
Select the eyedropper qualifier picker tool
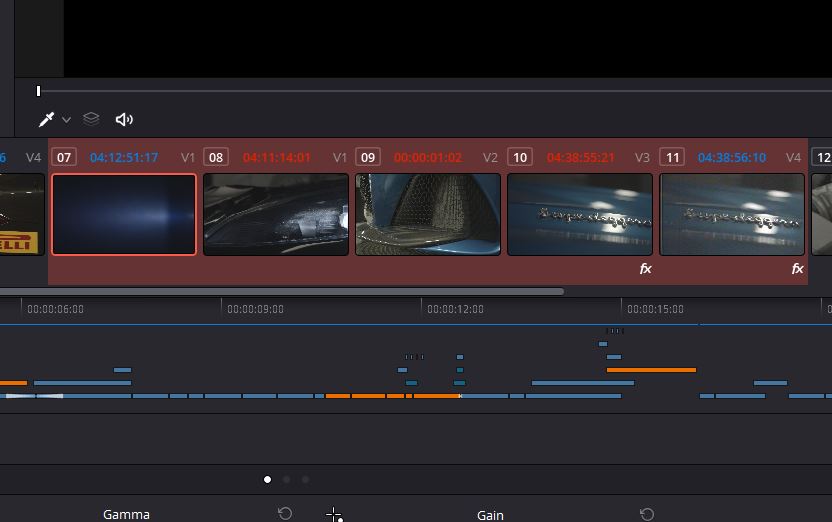(47, 119)
